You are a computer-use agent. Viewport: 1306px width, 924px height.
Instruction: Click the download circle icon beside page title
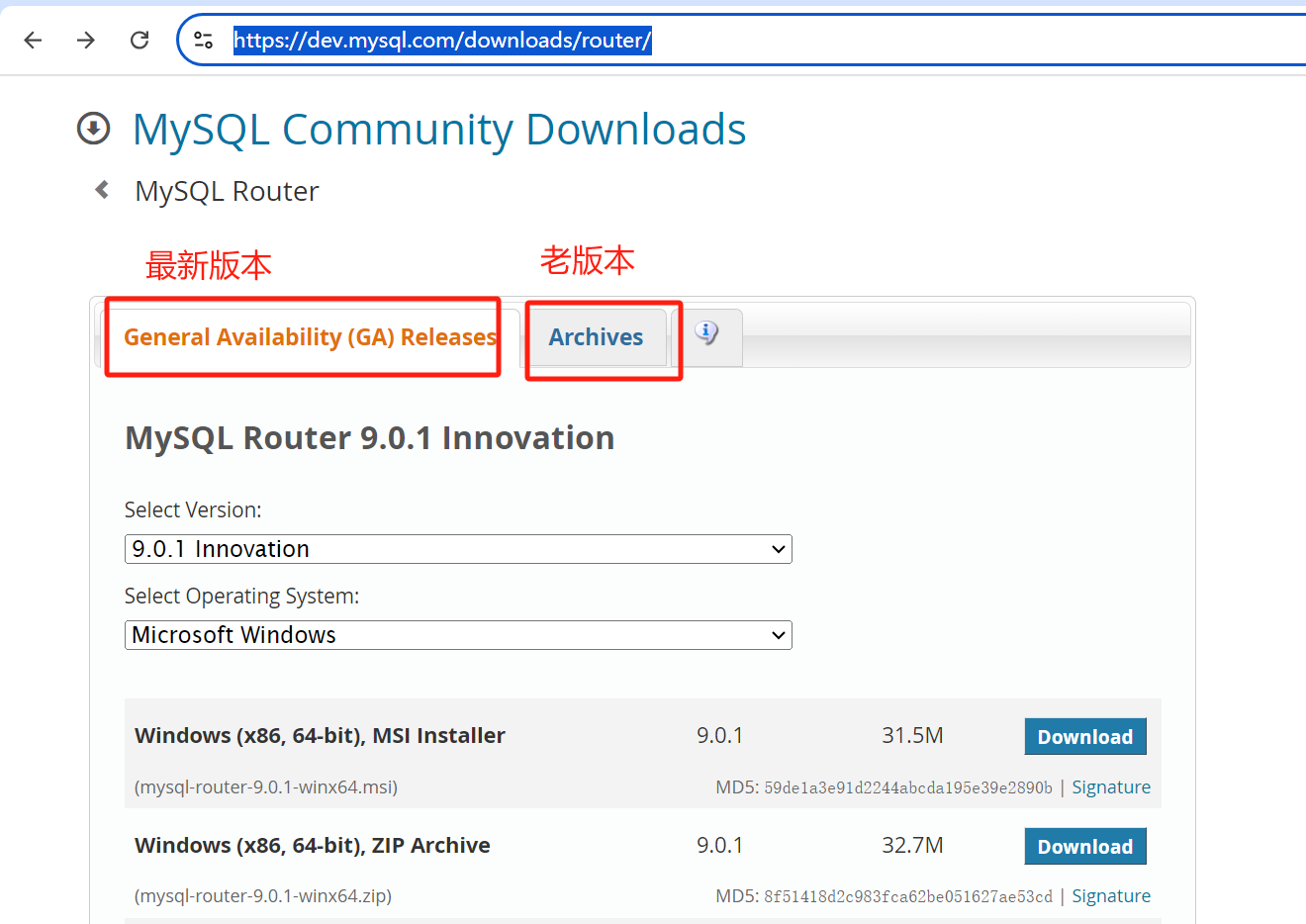pos(94,129)
